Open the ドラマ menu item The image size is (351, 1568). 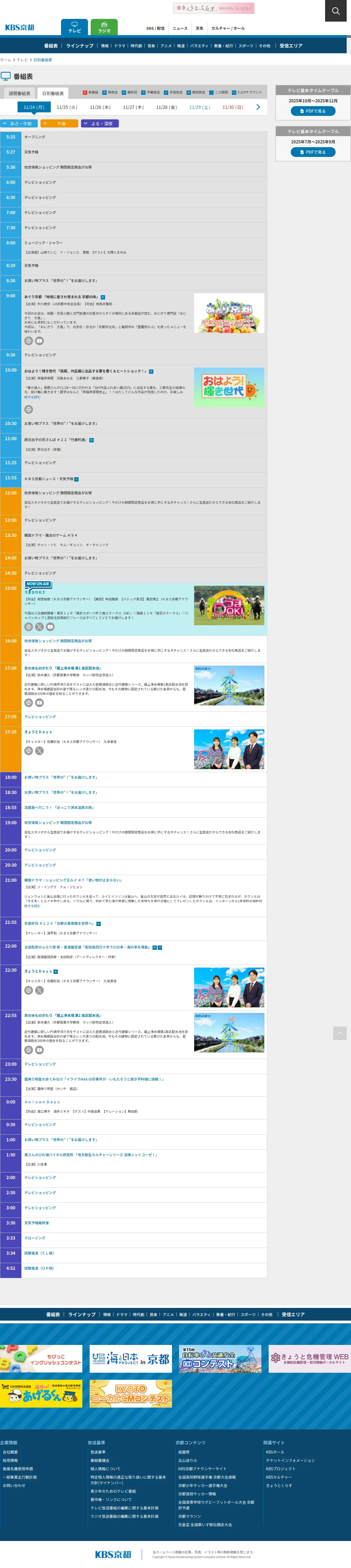[x=120, y=46]
